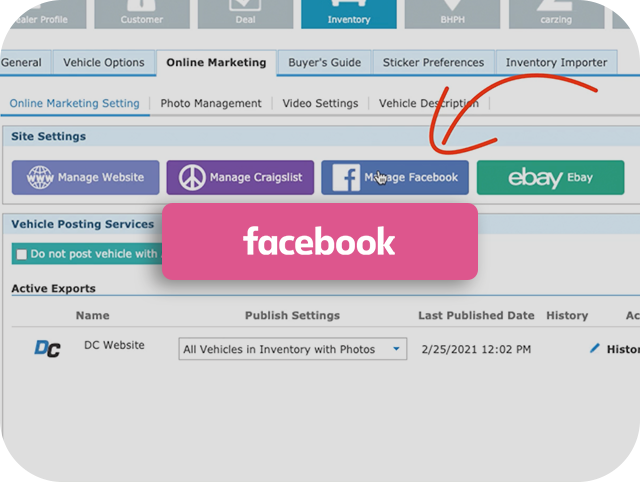Open the Inventory module in top navigation
The width and height of the screenshot is (640, 482).
349,14
